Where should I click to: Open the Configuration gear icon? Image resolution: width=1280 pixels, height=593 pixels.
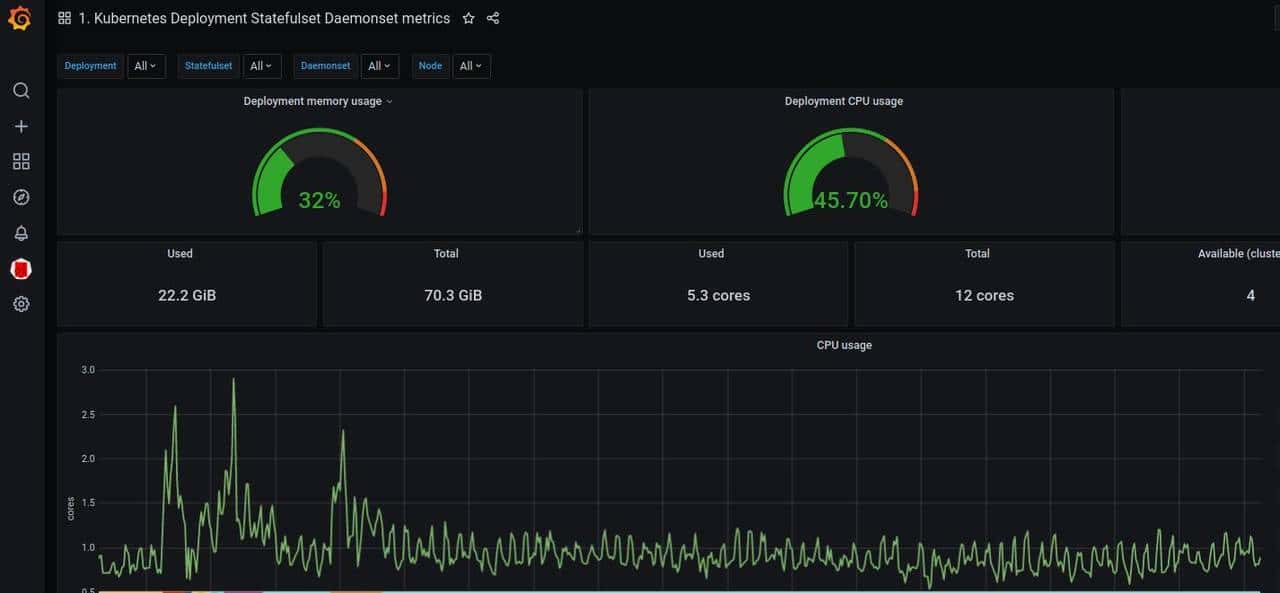pos(21,304)
